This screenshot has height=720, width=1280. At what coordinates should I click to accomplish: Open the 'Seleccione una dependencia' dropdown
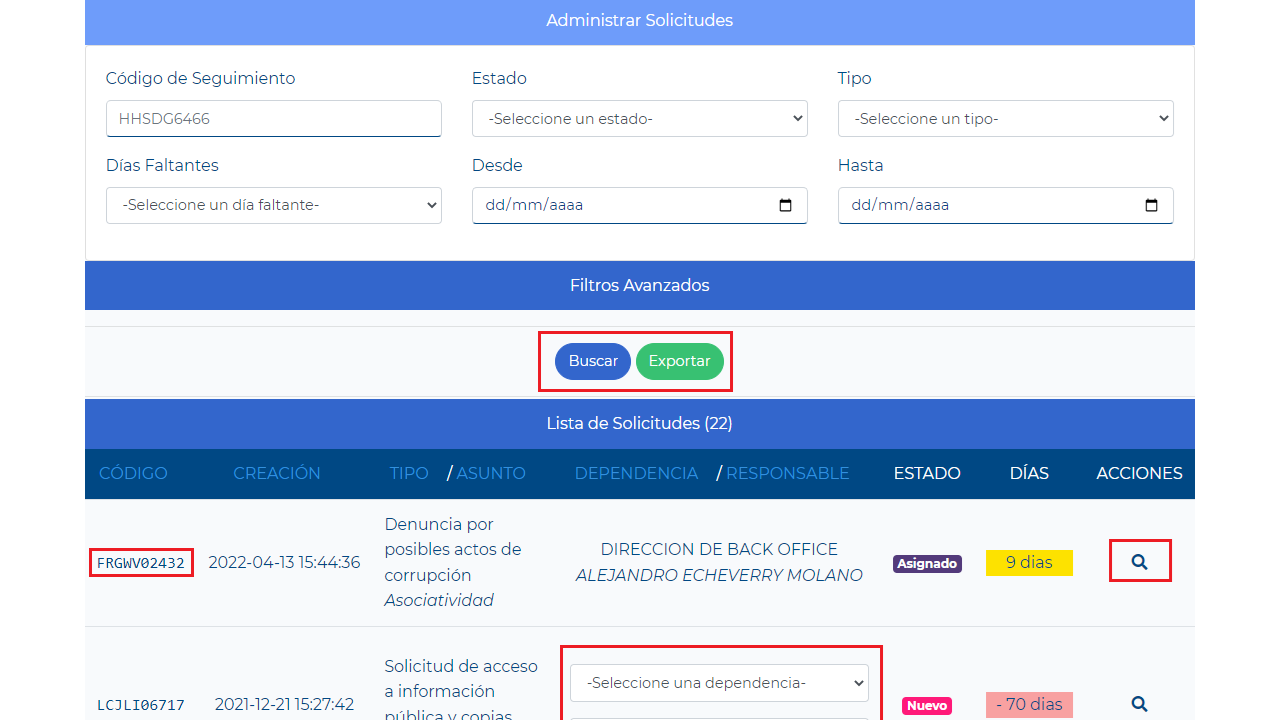click(x=719, y=683)
